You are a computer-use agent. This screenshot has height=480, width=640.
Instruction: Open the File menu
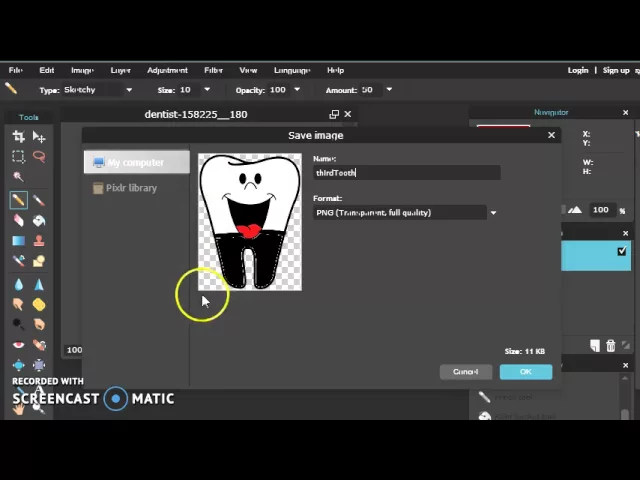[16, 70]
